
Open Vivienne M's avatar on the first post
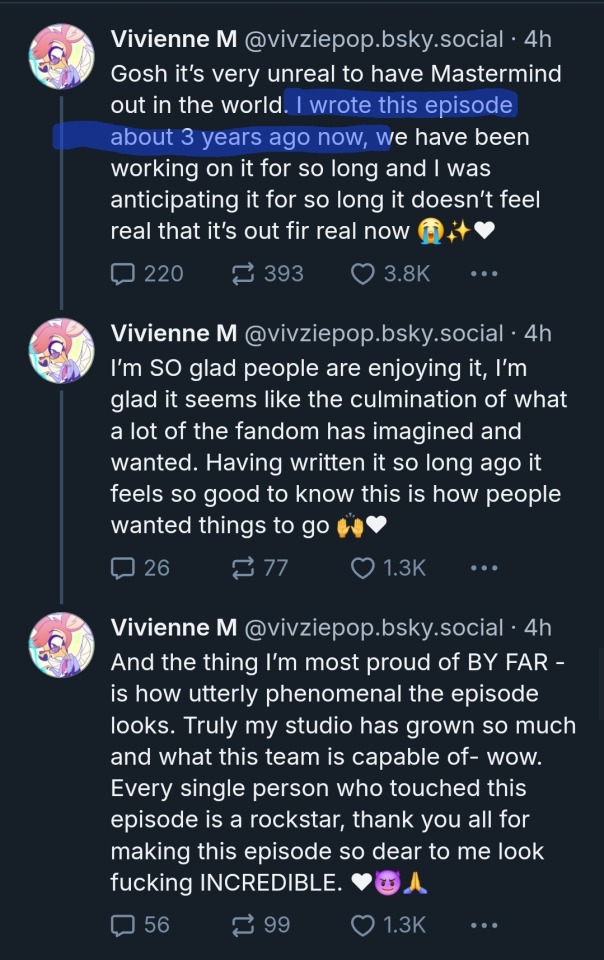62,57
